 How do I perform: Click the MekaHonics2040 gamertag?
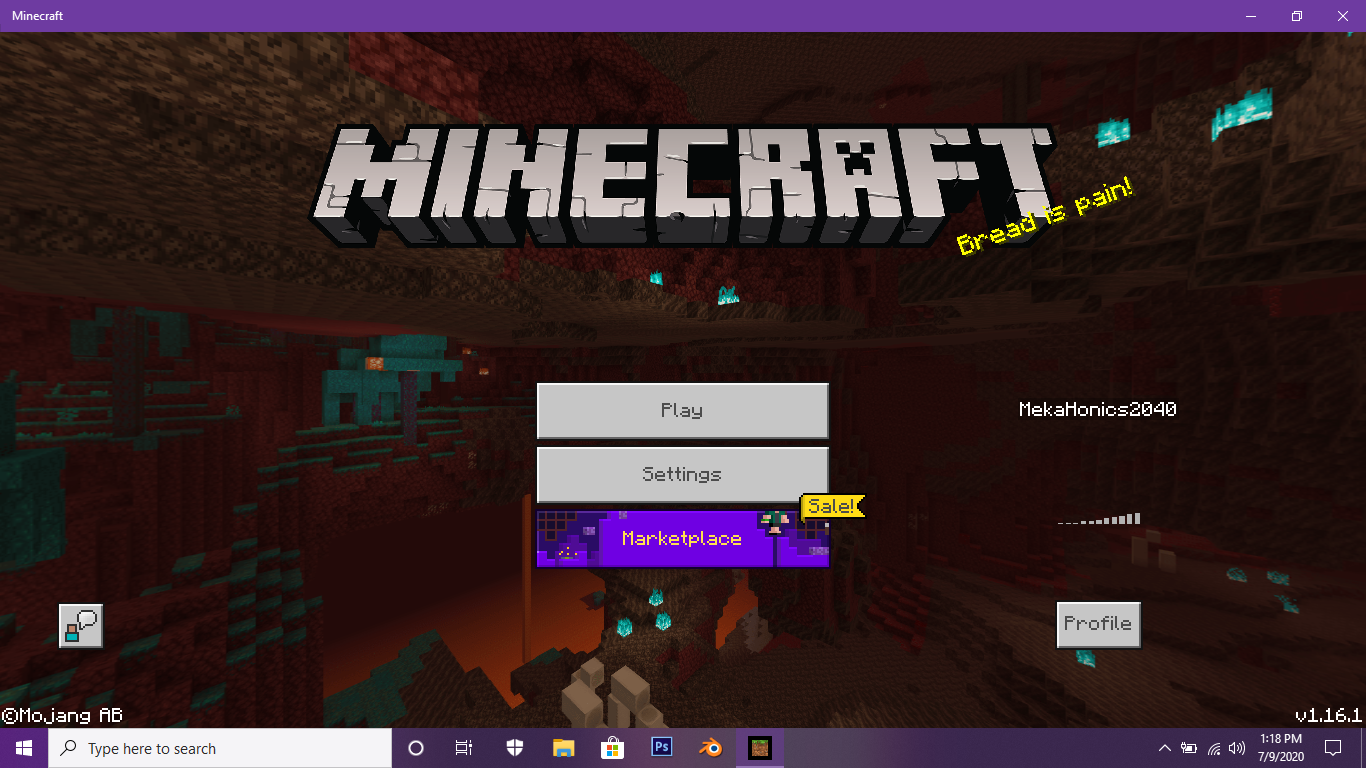pyautogui.click(x=1097, y=409)
